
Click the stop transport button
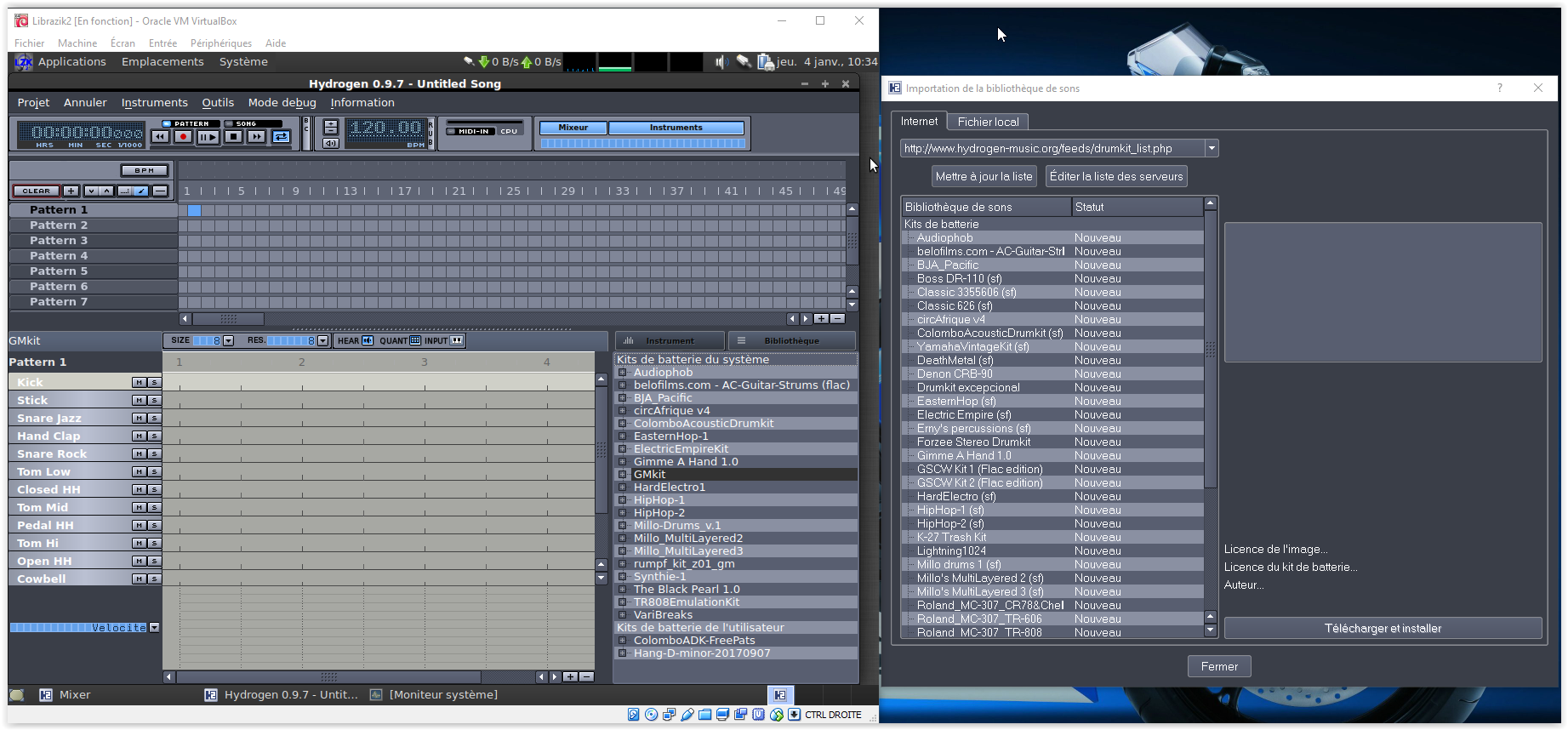tap(233, 136)
